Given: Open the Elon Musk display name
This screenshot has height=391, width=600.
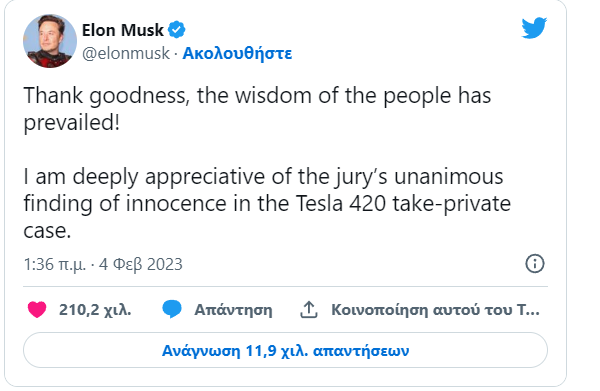Looking at the screenshot, I should (x=123, y=30).
